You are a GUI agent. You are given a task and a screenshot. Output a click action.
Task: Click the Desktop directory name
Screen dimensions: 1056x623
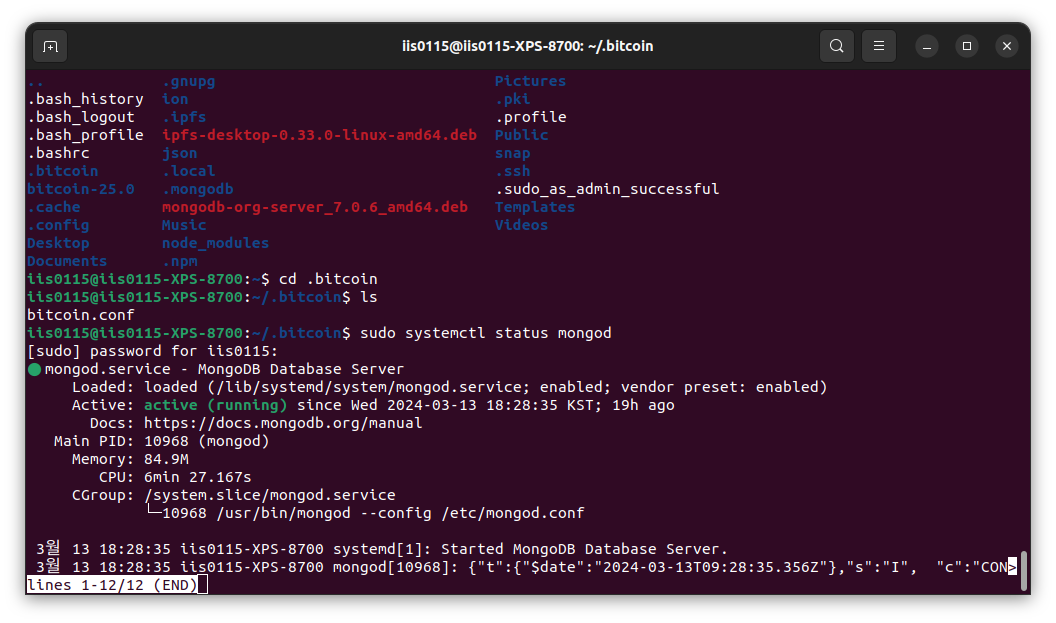(x=58, y=243)
